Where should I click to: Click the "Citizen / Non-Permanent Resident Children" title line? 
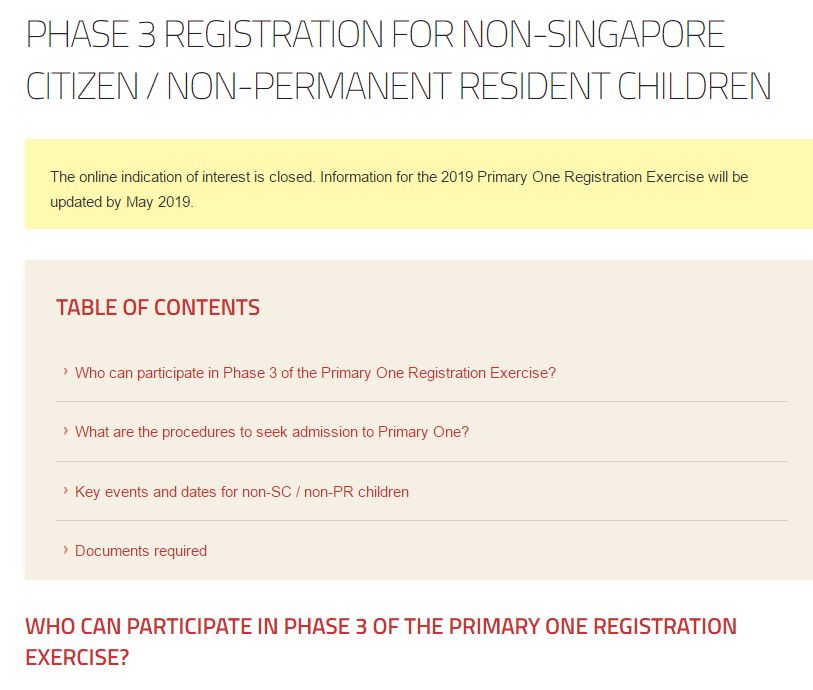[398, 87]
